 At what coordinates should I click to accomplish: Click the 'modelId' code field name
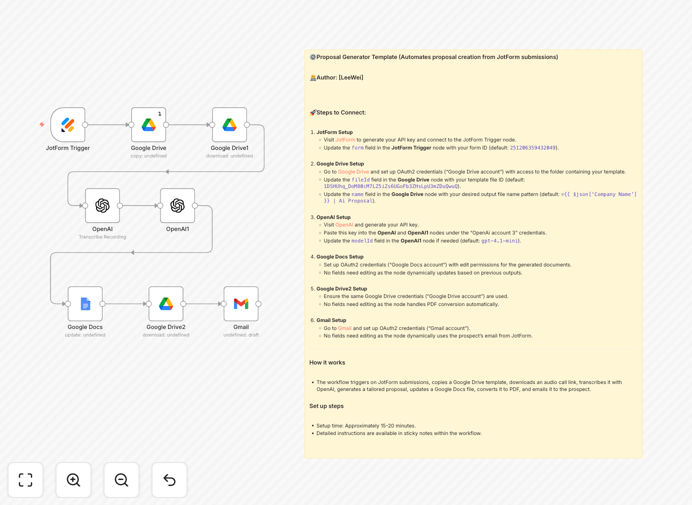point(362,241)
